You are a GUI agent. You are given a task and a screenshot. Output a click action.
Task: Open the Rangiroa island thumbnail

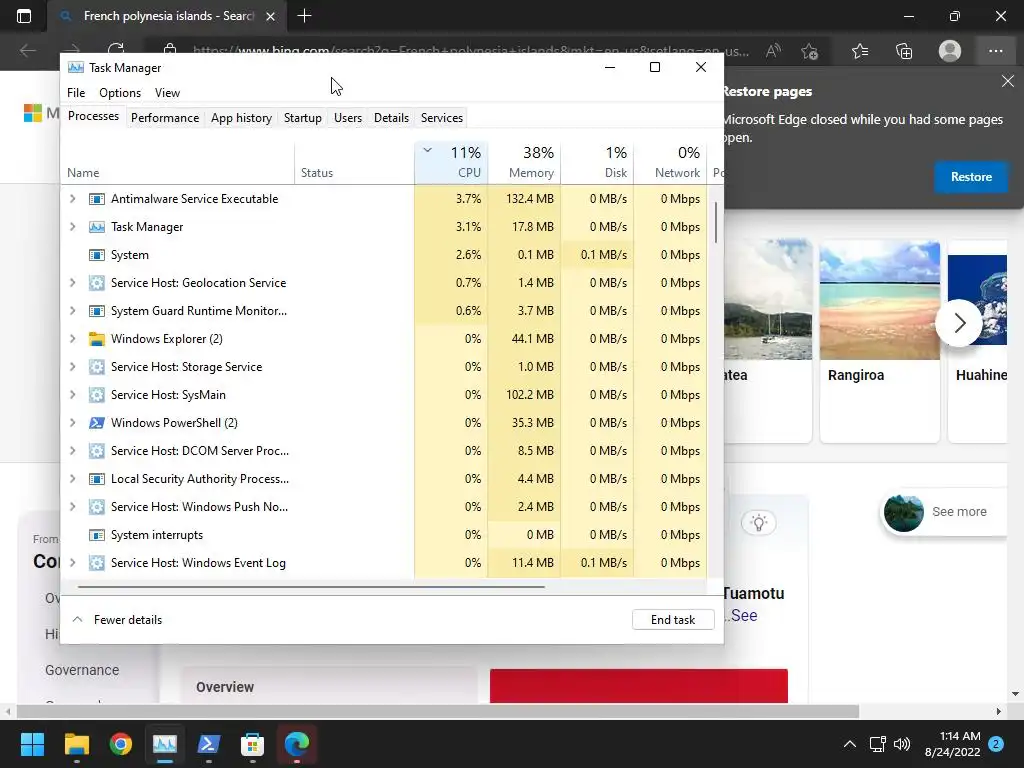tap(879, 300)
